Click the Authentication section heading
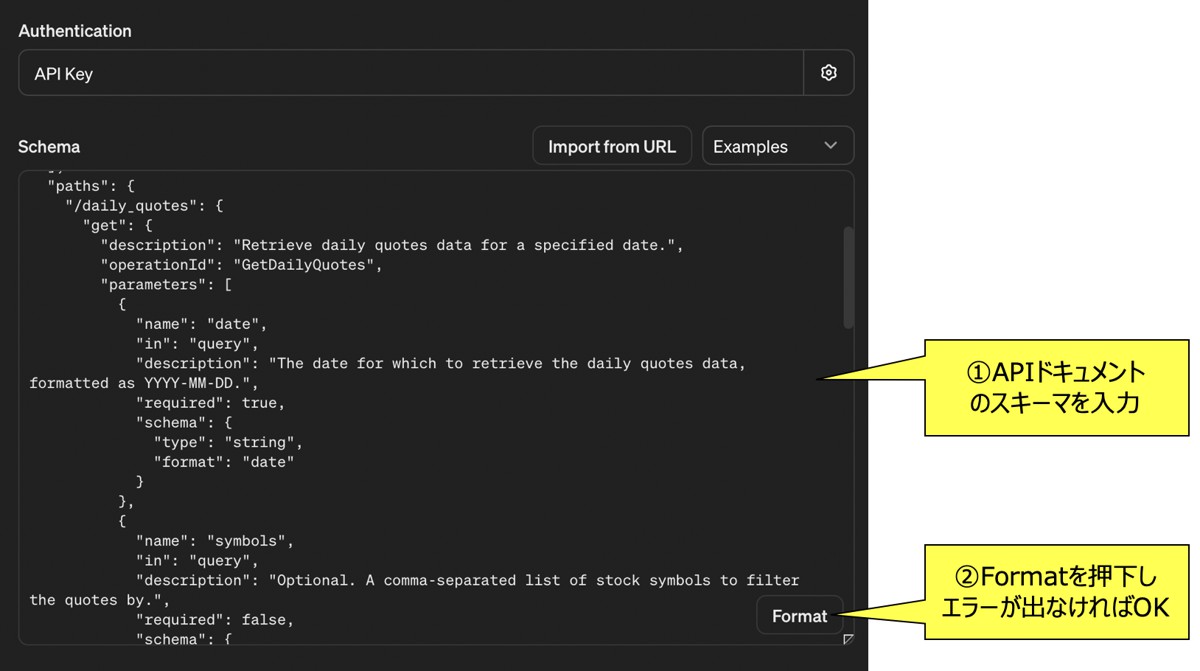This screenshot has height=671, width=1200. click(x=75, y=31)
